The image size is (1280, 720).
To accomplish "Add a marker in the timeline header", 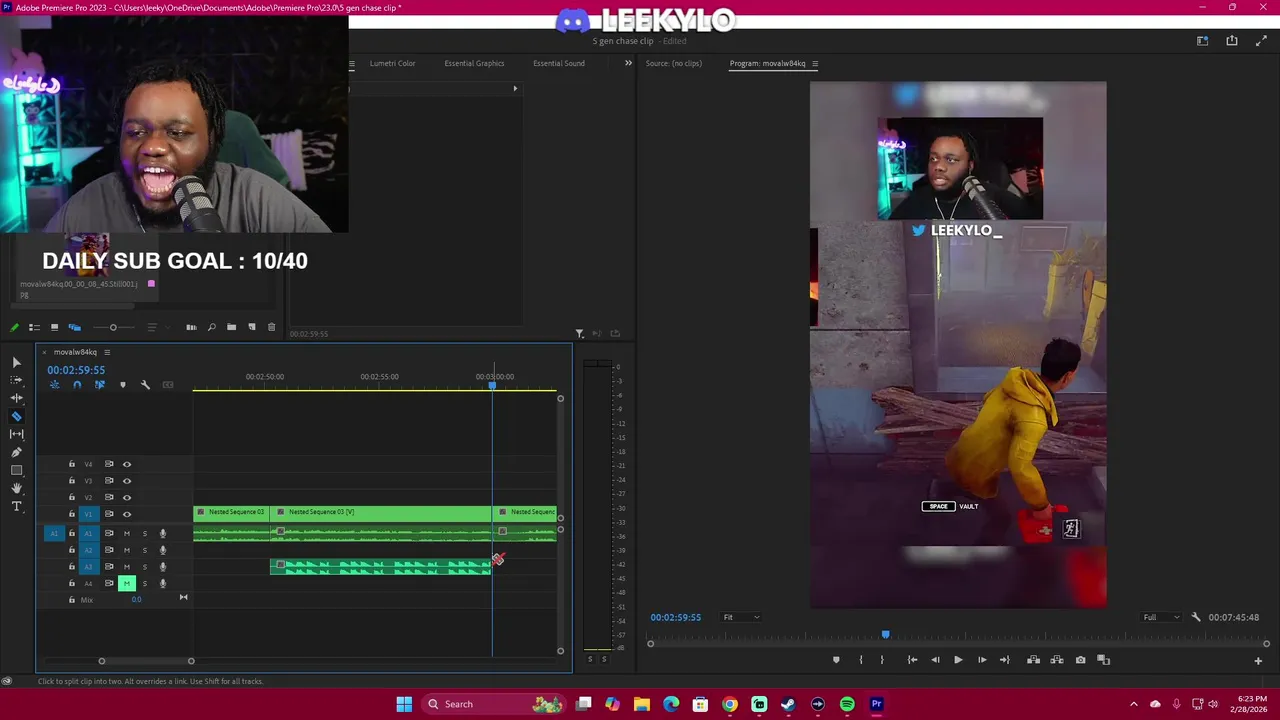I will coord(123,385).
